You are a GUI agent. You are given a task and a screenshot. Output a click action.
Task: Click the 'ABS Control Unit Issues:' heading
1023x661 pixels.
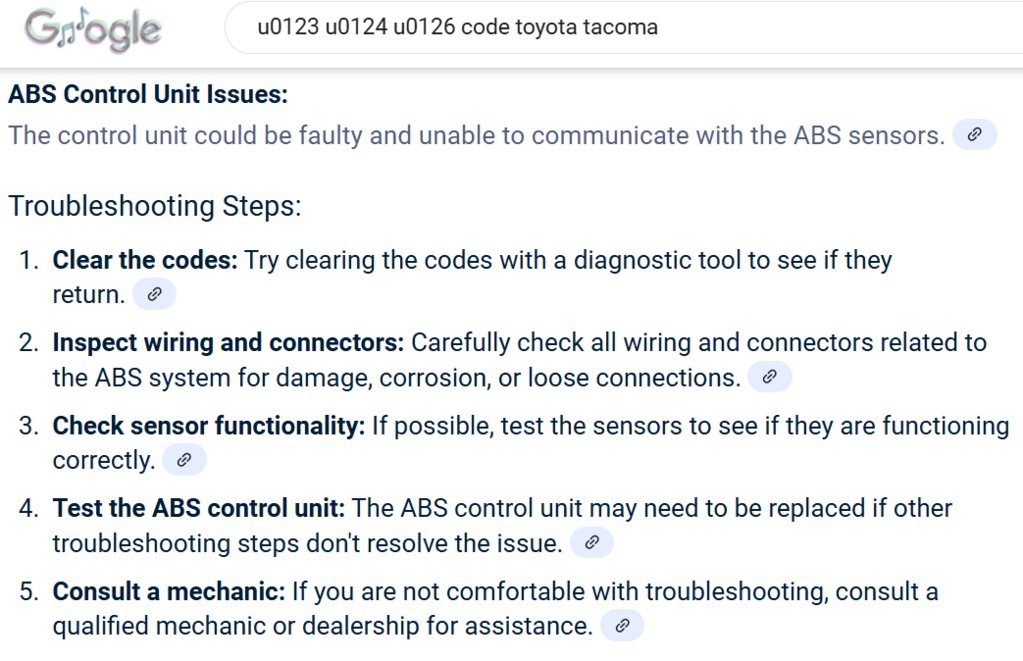pyautogui.click(x=148, y=94)
